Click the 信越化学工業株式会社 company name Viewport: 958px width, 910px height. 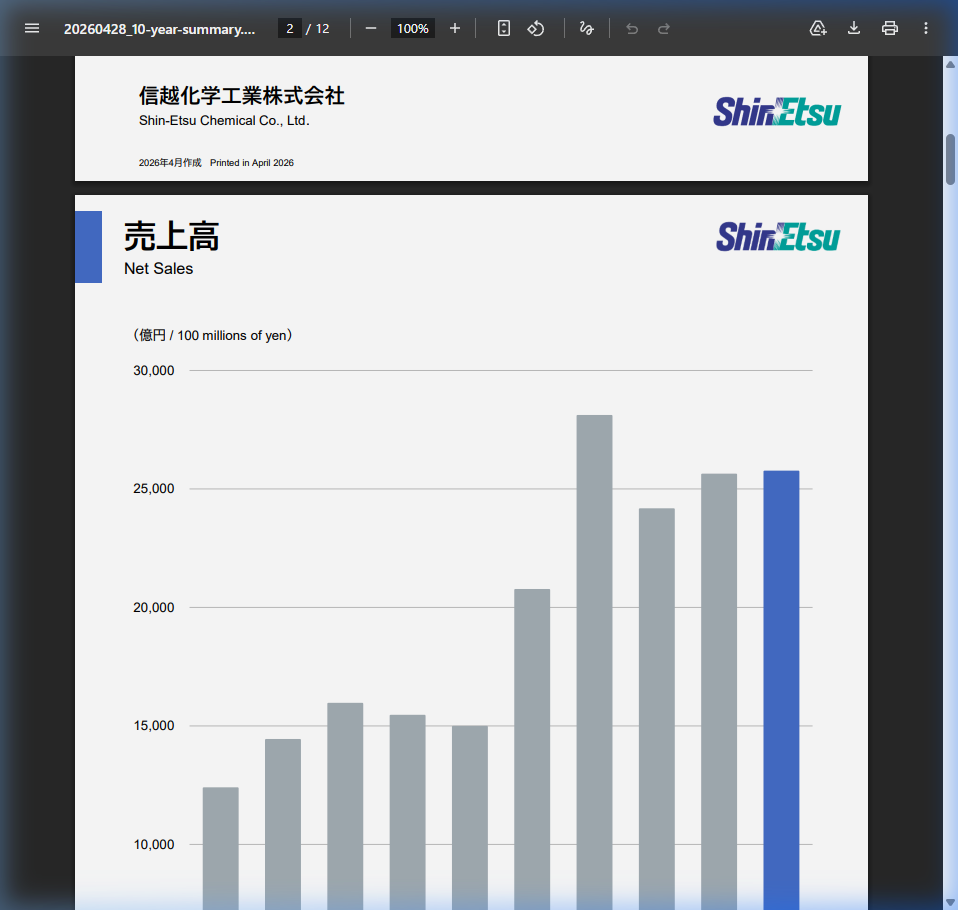(x=241, y=95)
